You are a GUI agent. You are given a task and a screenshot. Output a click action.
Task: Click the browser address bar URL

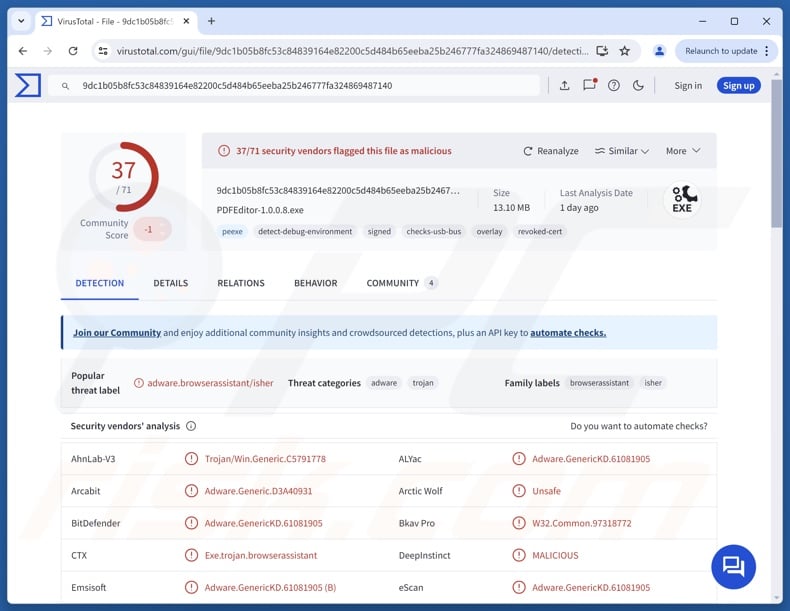tap(352, 51)
